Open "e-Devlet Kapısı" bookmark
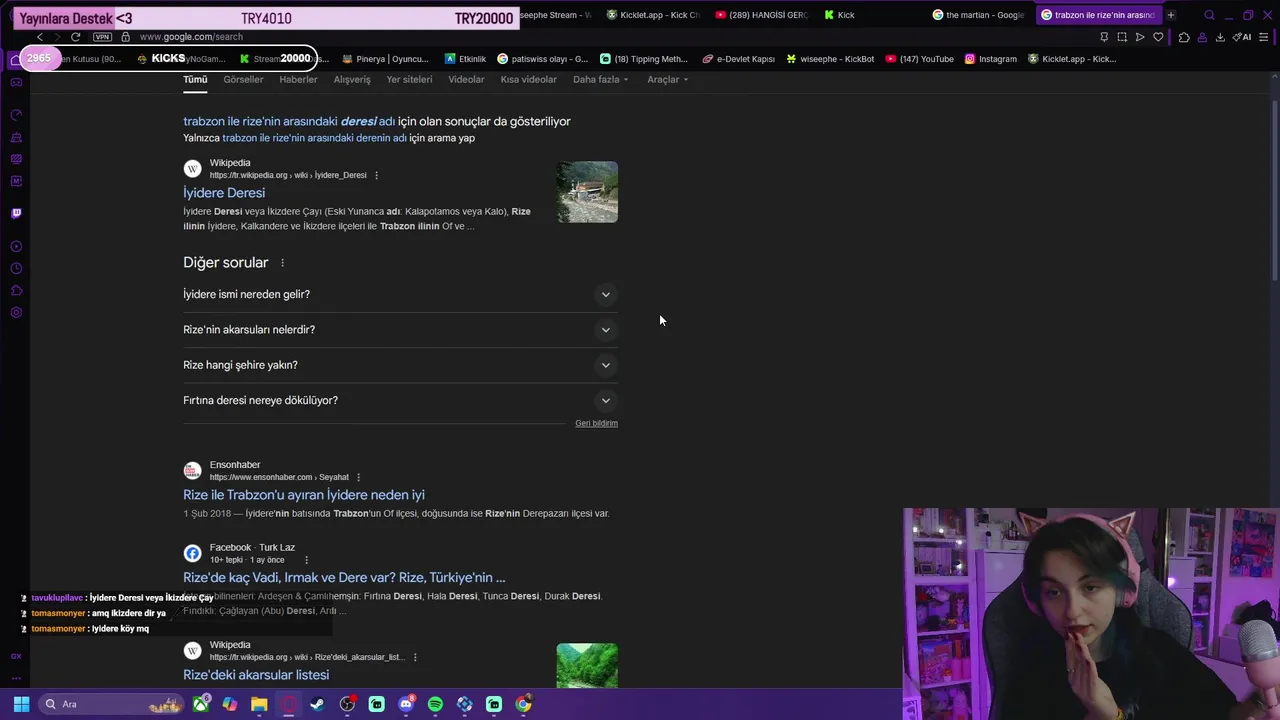Image resolution: width=1280 pixels, height=720 pixels. click(738, 59)
